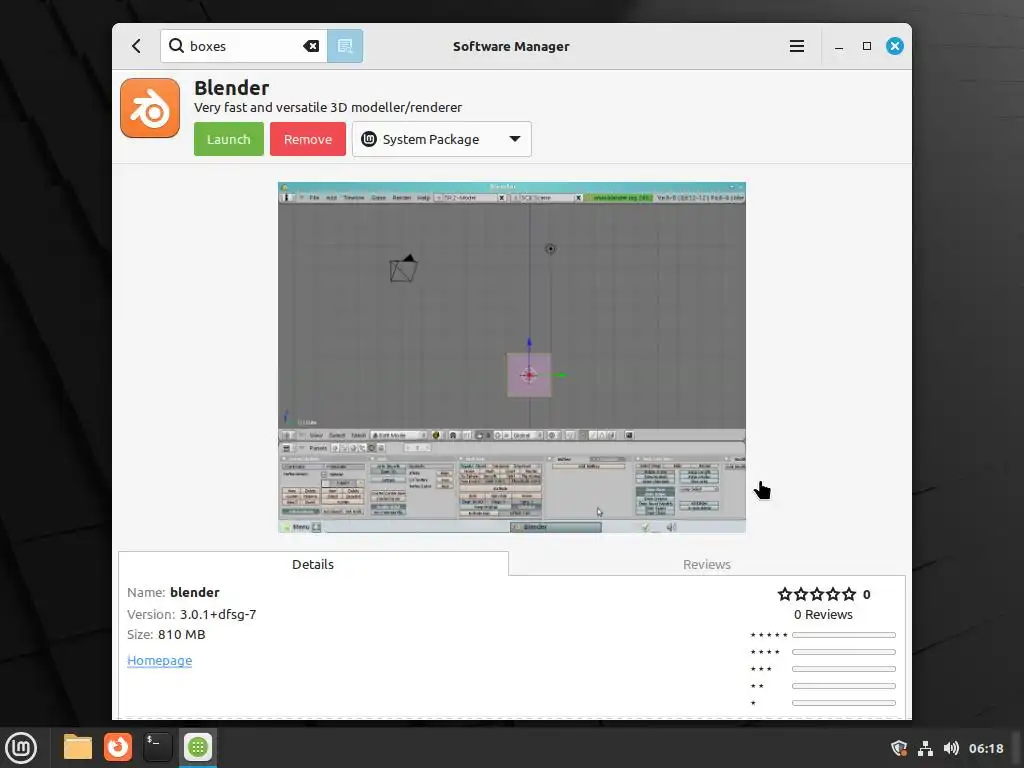The image size is (1024, 768).
Task: Open the Linux Mint start menu
Action: pos(21,747)
